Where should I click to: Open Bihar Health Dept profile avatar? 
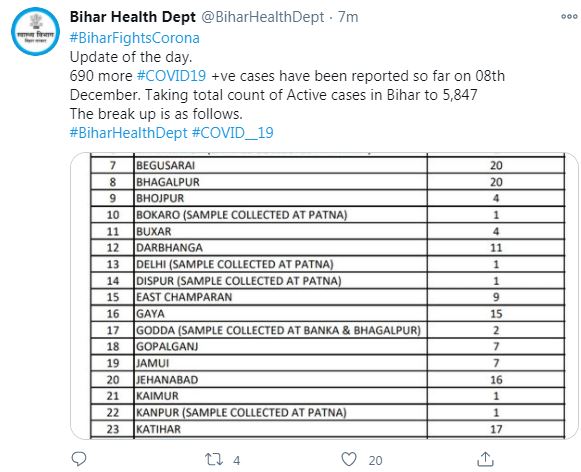pyautogui.click(x=36, y=31)
